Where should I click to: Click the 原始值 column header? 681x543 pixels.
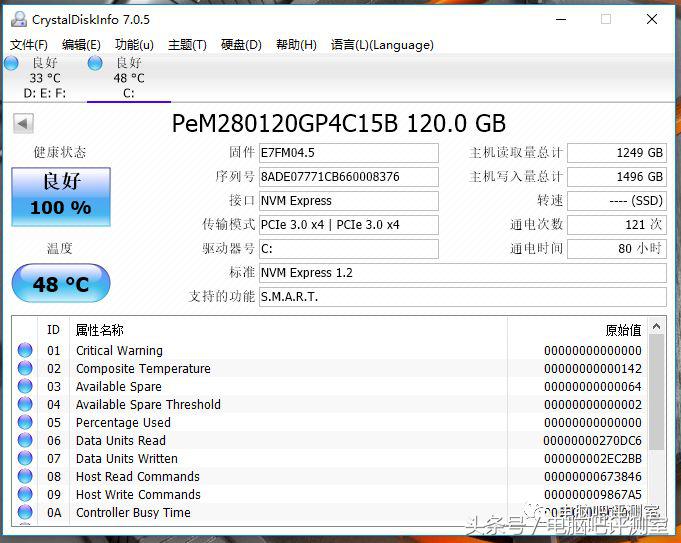click(578, 330)
